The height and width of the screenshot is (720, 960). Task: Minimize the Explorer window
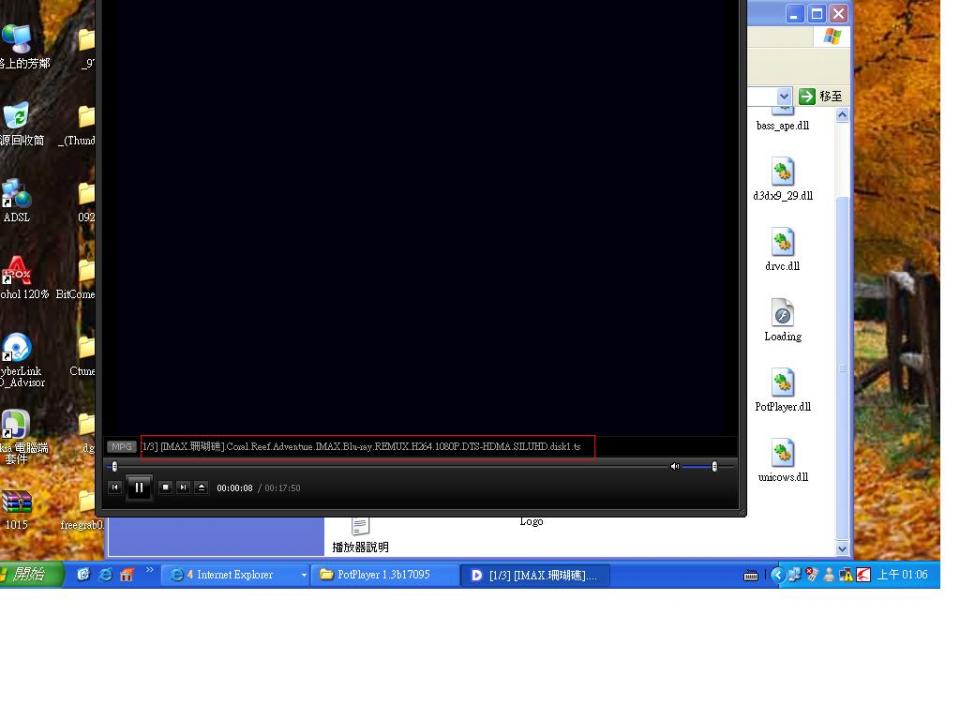(x=795, y=13)
